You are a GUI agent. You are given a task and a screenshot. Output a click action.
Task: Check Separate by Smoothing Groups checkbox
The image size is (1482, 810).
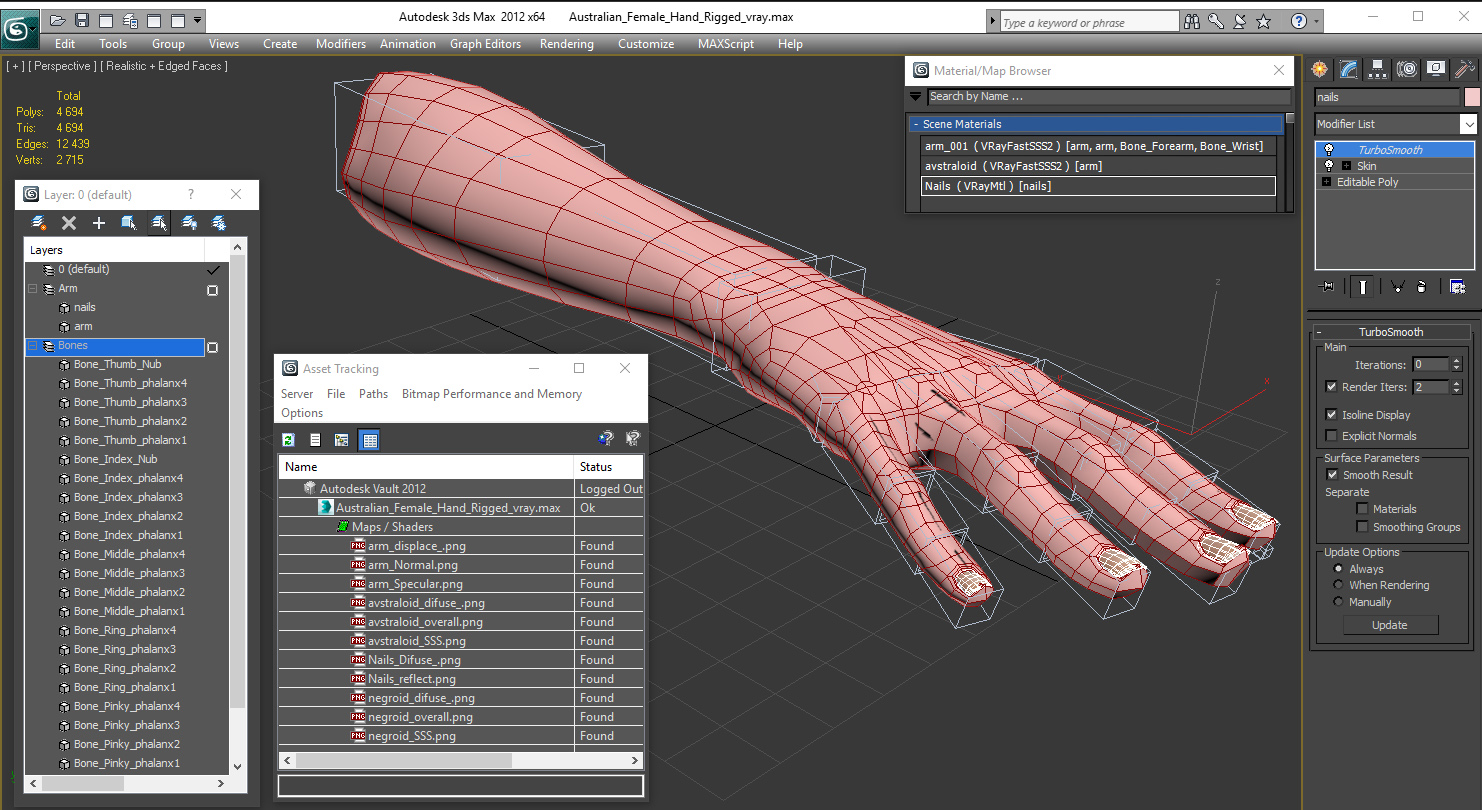[x=1362, y=527]
